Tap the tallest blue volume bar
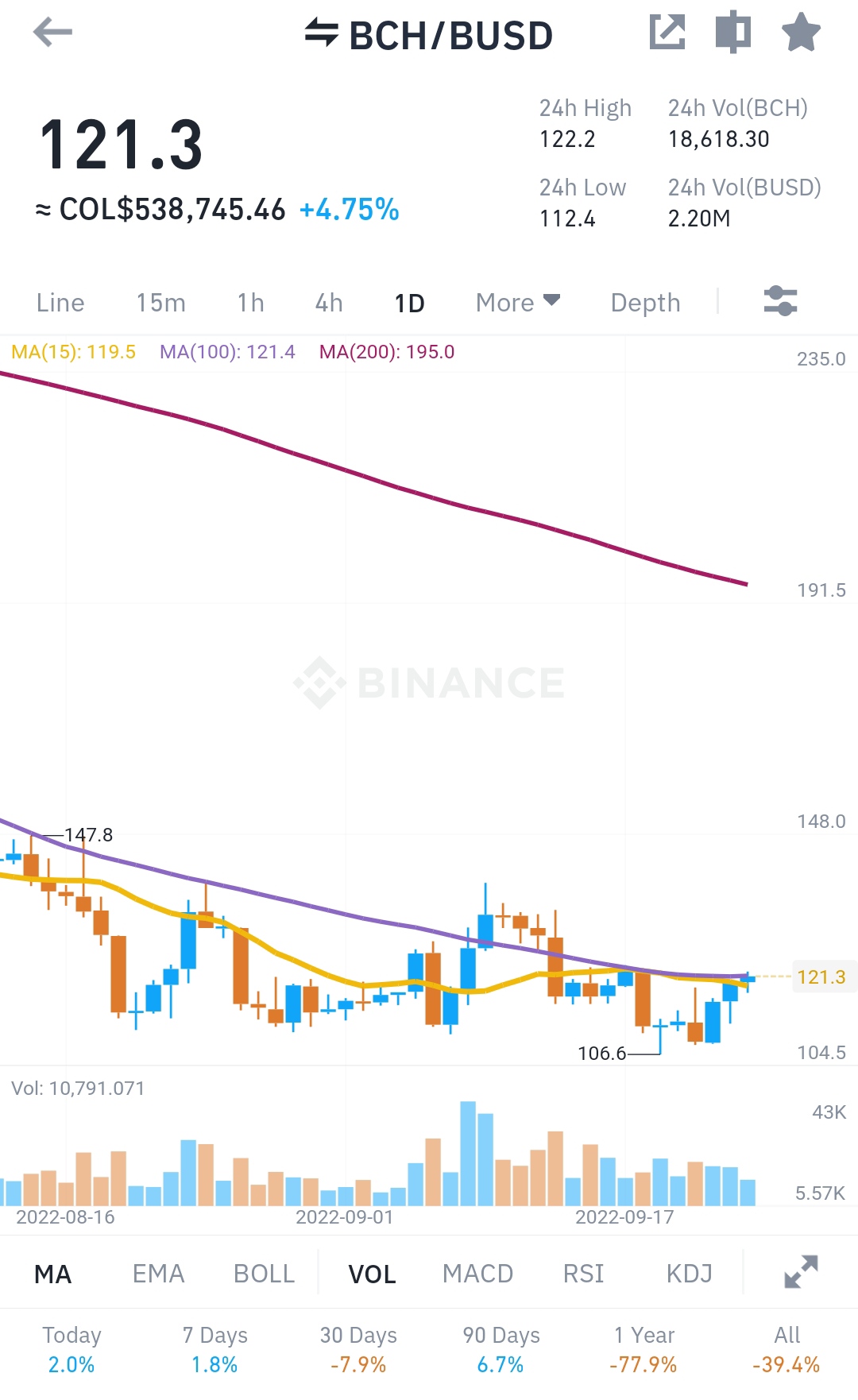 (469, 1153)
